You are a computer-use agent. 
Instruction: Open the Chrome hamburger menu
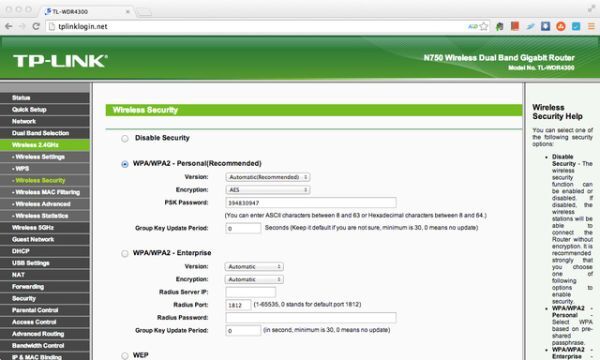(591, 26)
